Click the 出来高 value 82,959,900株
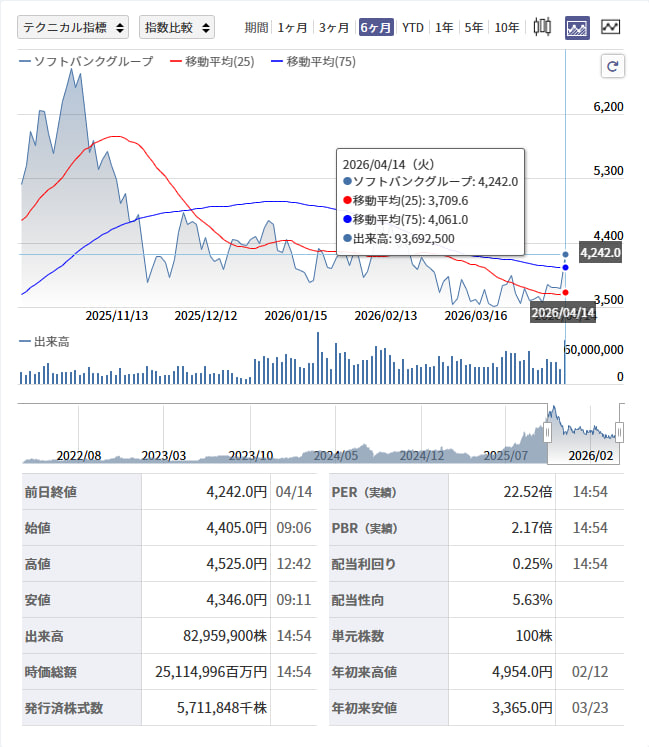Screen dimensions: 649x747 tap(225, 636)
